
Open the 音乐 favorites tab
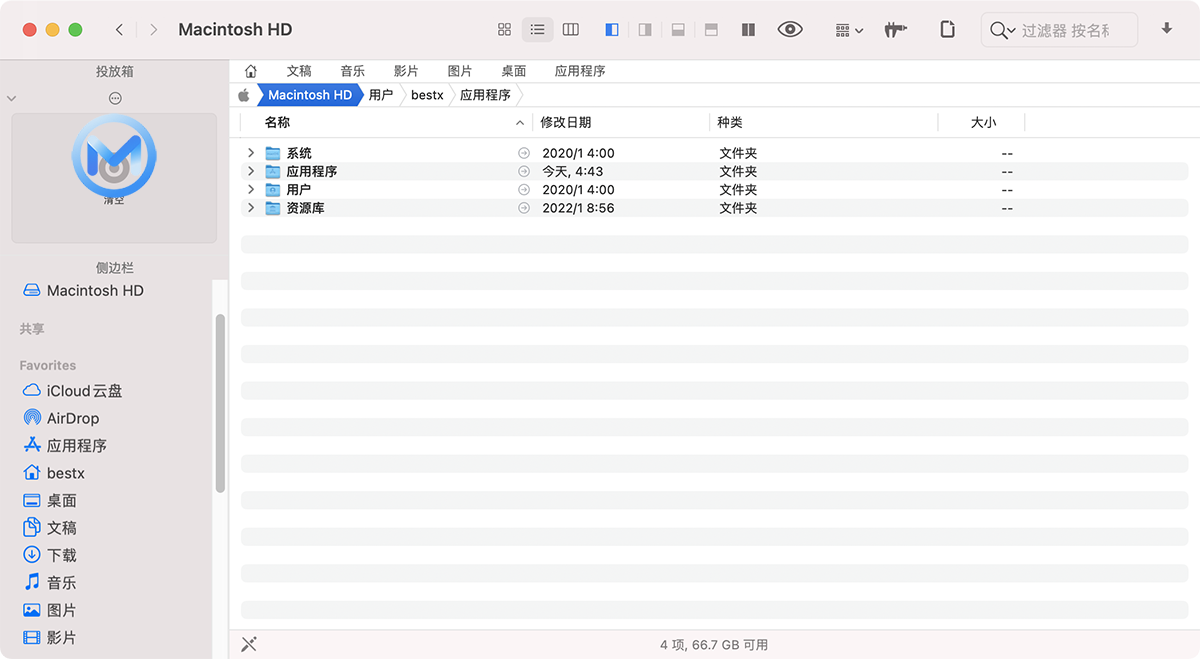(x=352, y=71)
